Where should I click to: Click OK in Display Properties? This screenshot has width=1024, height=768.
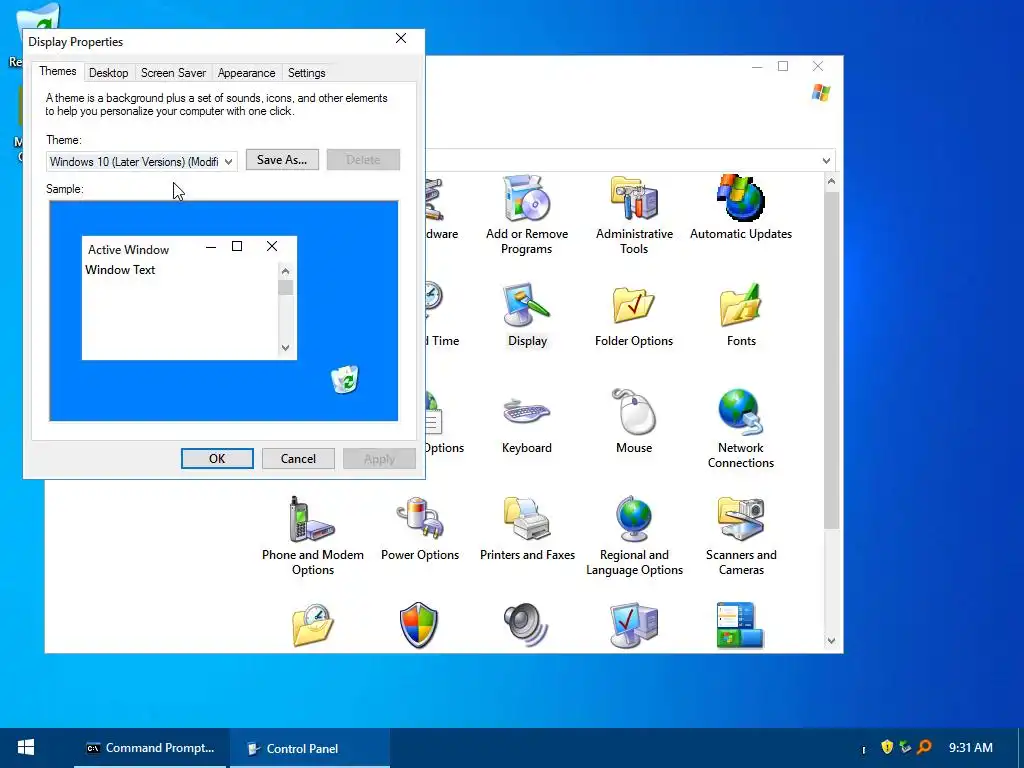click(217, 458)
